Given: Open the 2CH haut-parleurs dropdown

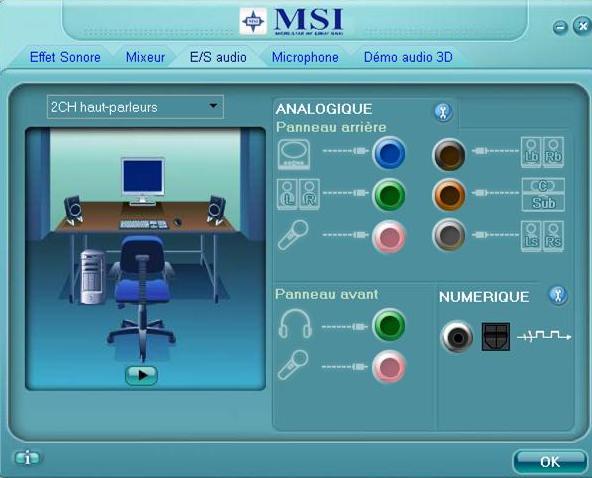Looking at the screenshot, I should (135, 107).
